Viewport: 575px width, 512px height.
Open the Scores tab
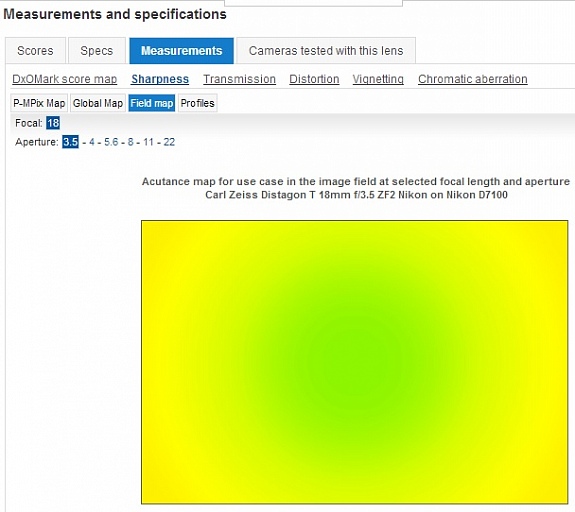[x=35, y=51]
